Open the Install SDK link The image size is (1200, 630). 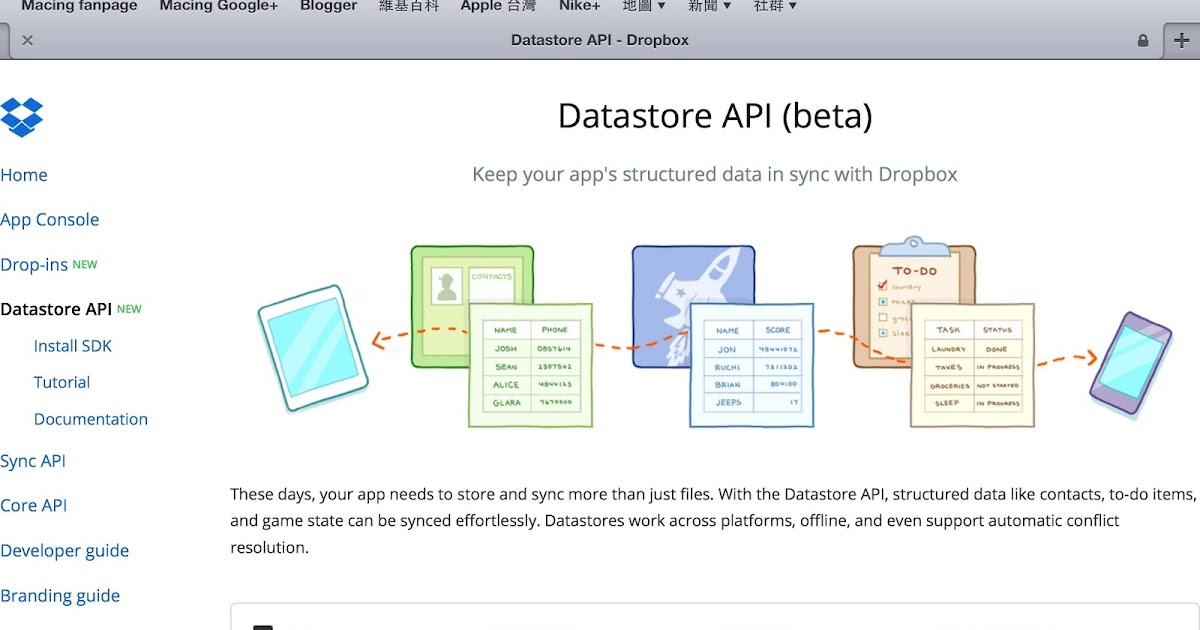point(73,346)
